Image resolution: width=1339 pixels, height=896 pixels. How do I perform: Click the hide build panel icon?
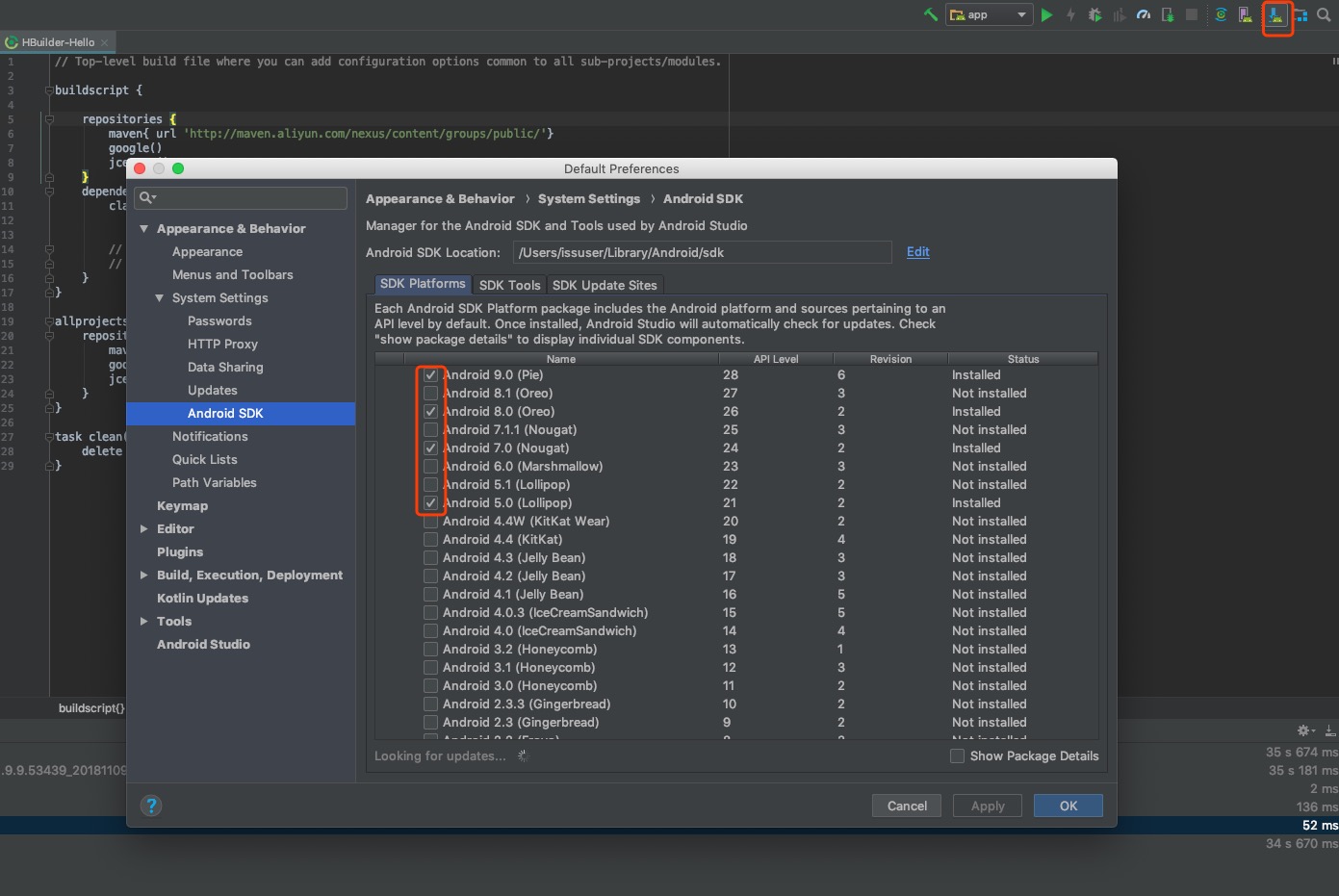1329,730
